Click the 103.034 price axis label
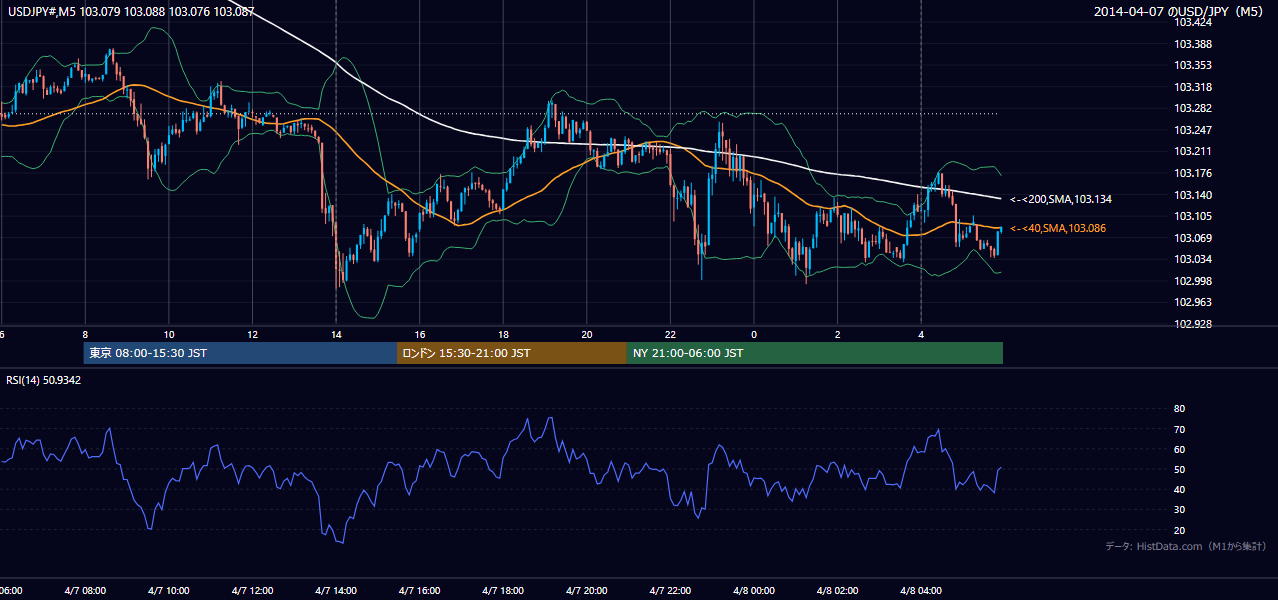This screenshot has width=1278, height=600. coord(1194,259)
